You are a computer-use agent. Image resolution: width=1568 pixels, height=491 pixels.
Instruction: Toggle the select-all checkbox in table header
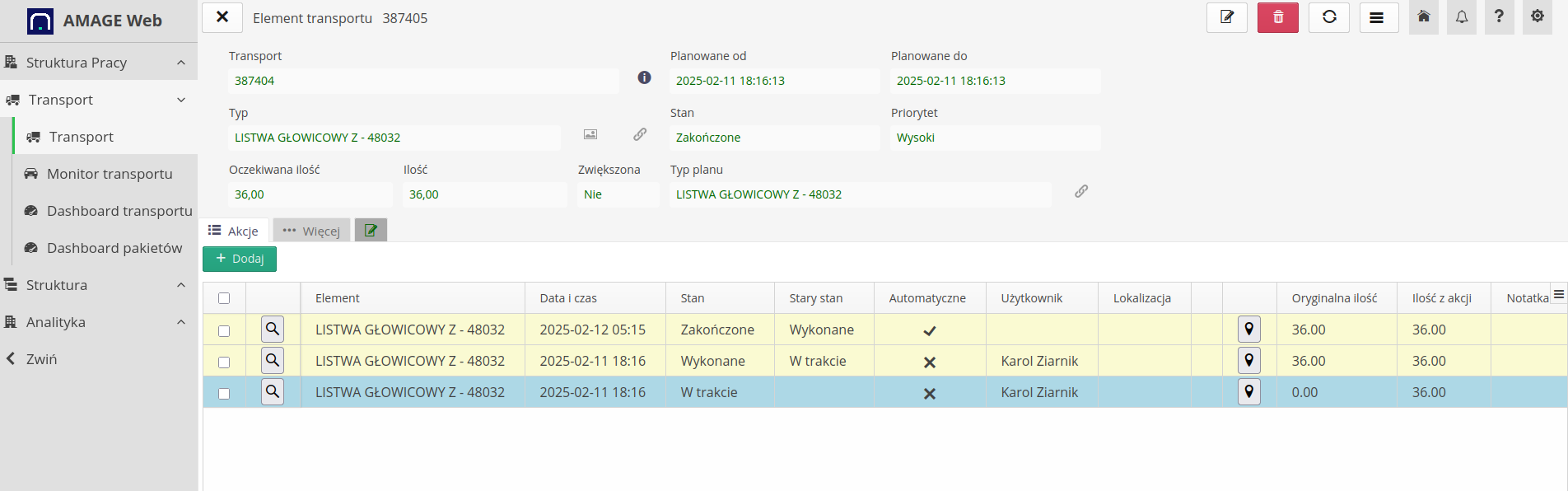[x=224, y=298]
